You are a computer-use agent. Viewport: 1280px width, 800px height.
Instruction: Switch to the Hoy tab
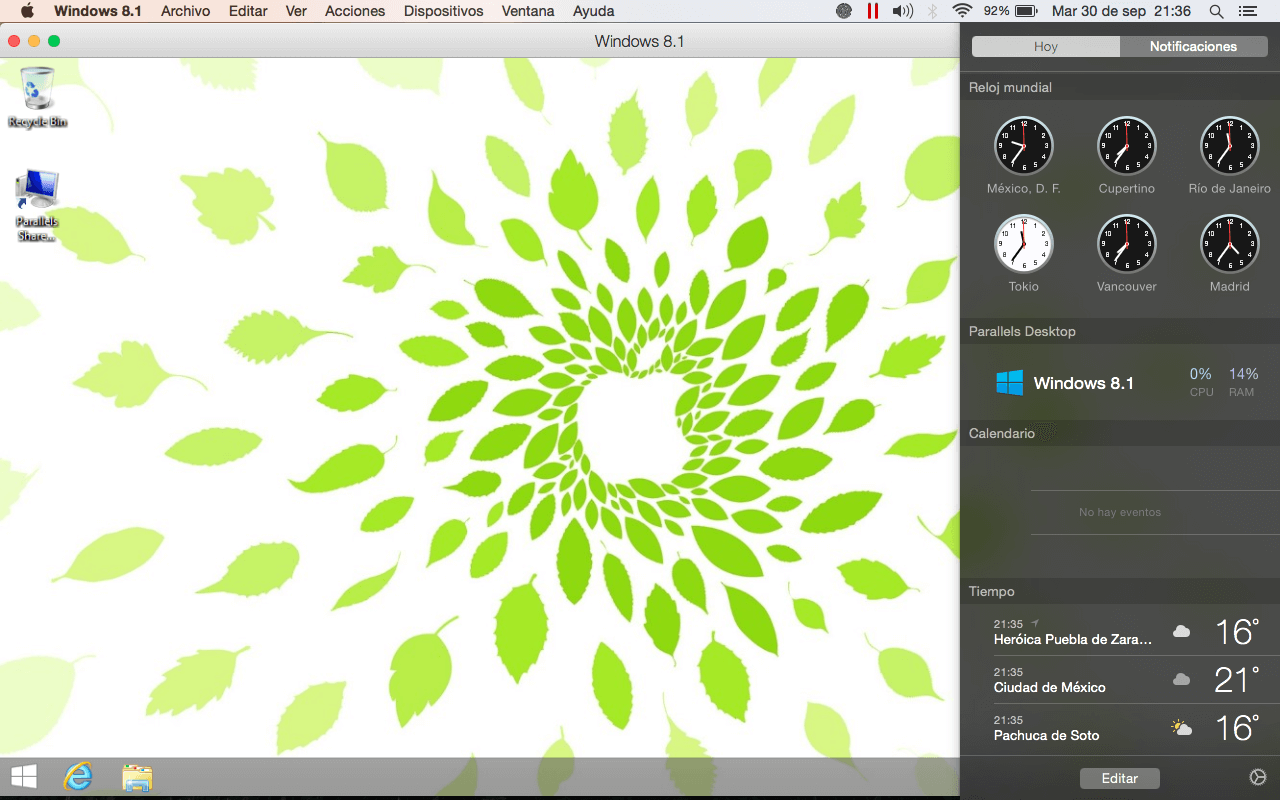1046,47
